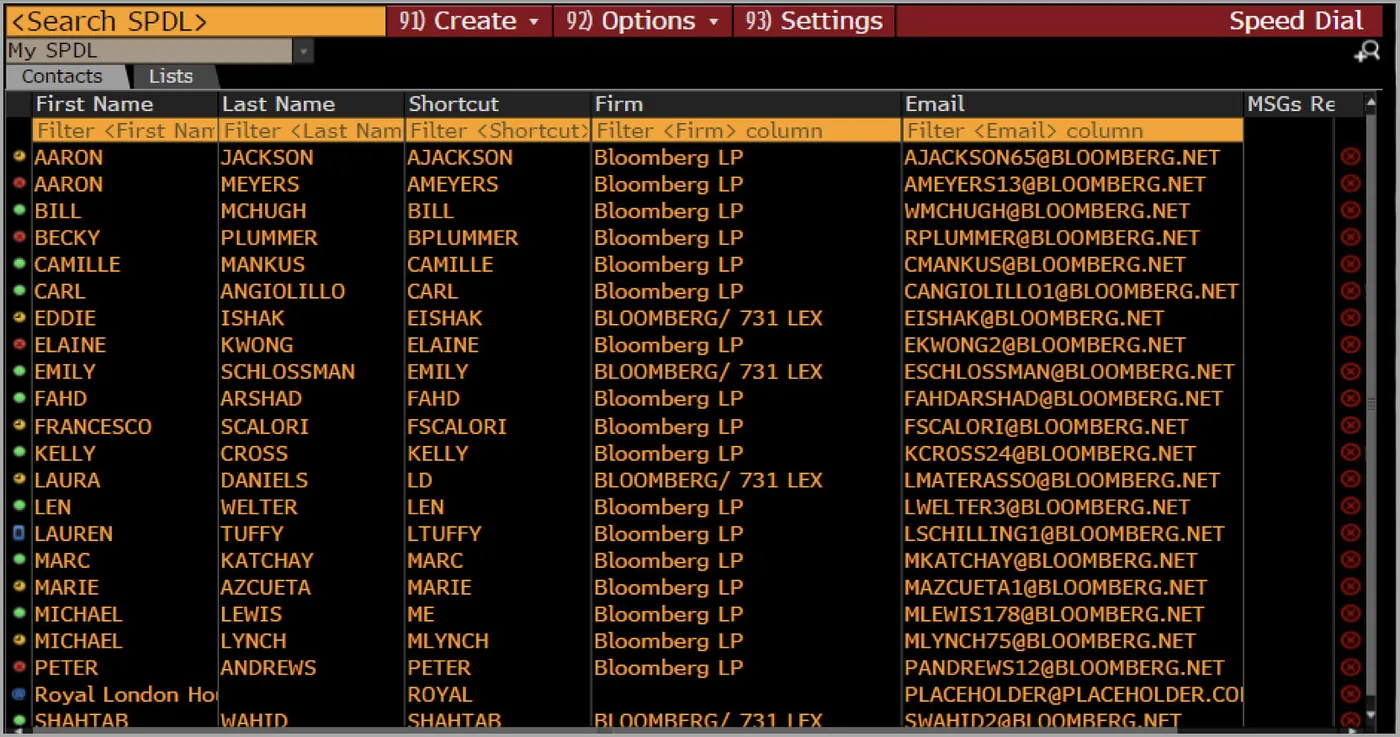Open the 91) Create dropdown menu

pyautogui.click(x=469, y=21)
